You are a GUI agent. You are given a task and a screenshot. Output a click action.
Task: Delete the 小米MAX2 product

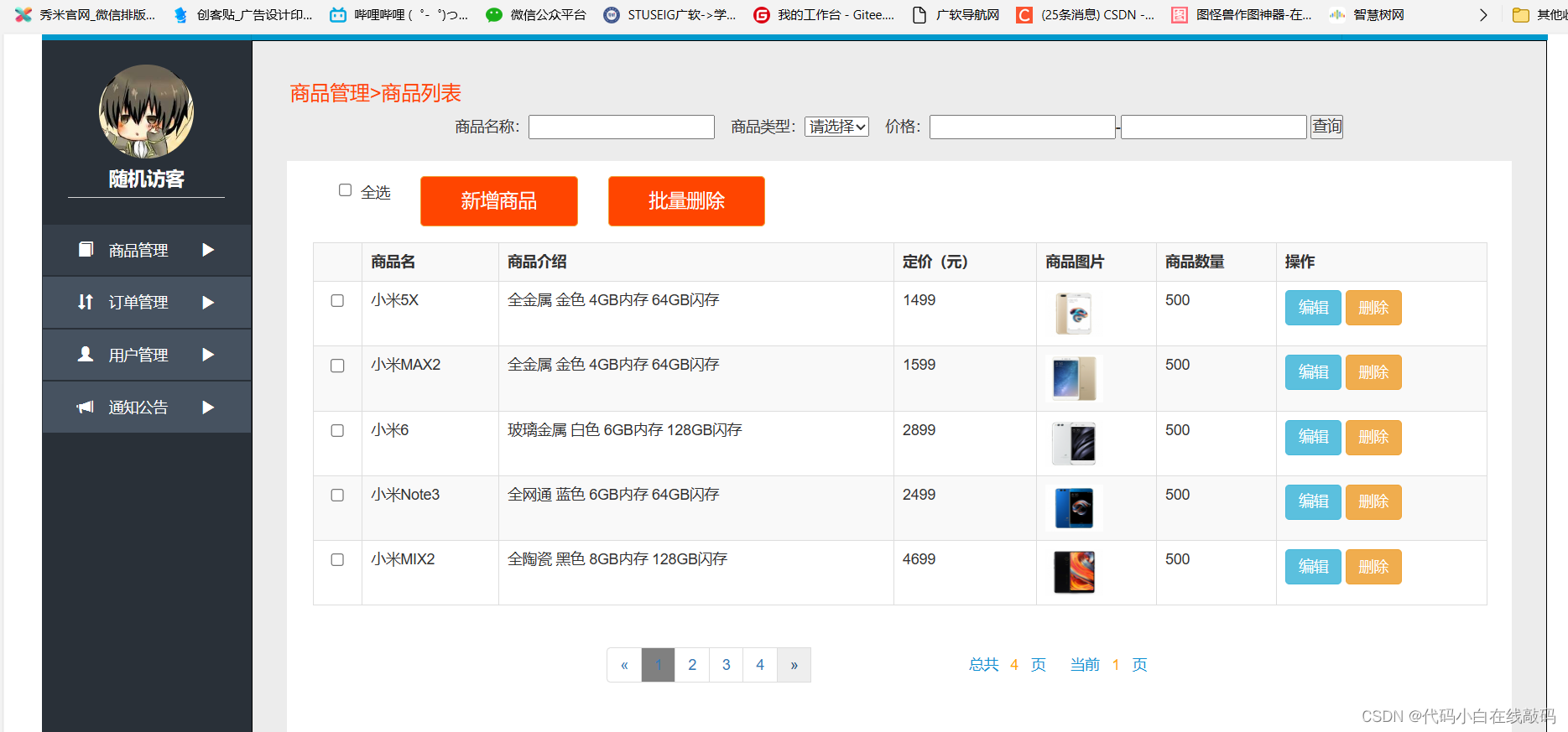coord(1373,372)
